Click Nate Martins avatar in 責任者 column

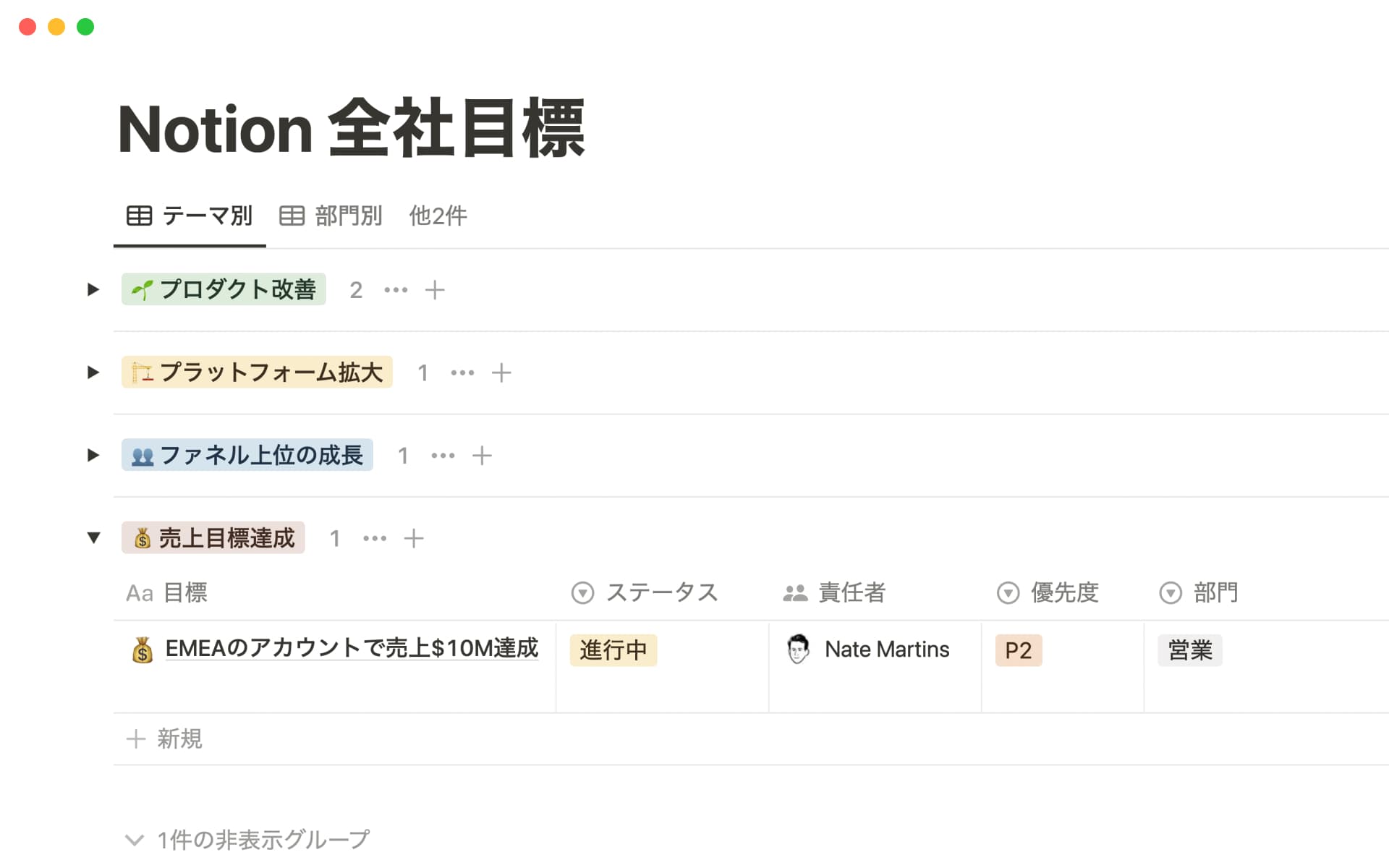[798, 649]
